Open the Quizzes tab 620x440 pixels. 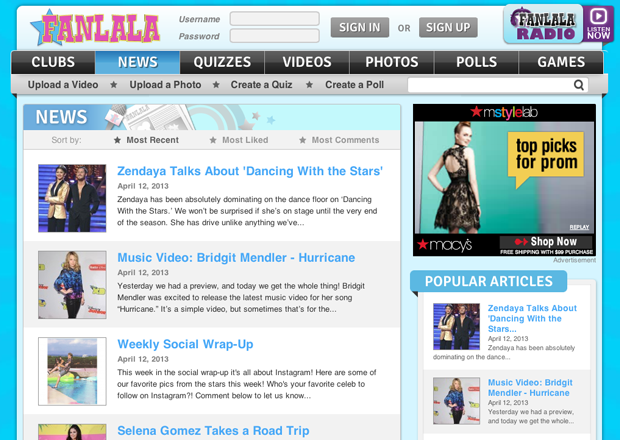(x=222, y=62)
